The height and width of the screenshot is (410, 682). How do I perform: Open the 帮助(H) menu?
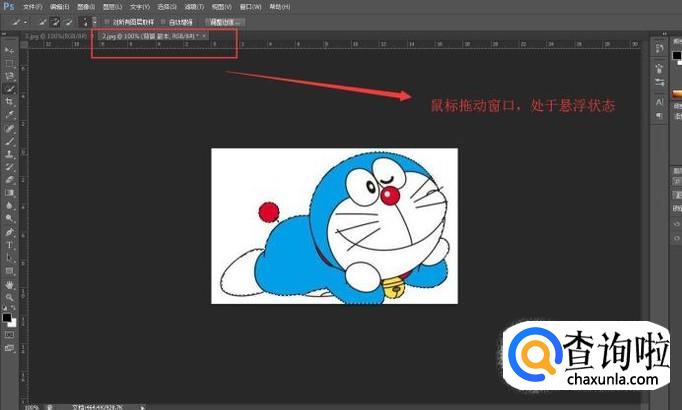pos(279,7)
